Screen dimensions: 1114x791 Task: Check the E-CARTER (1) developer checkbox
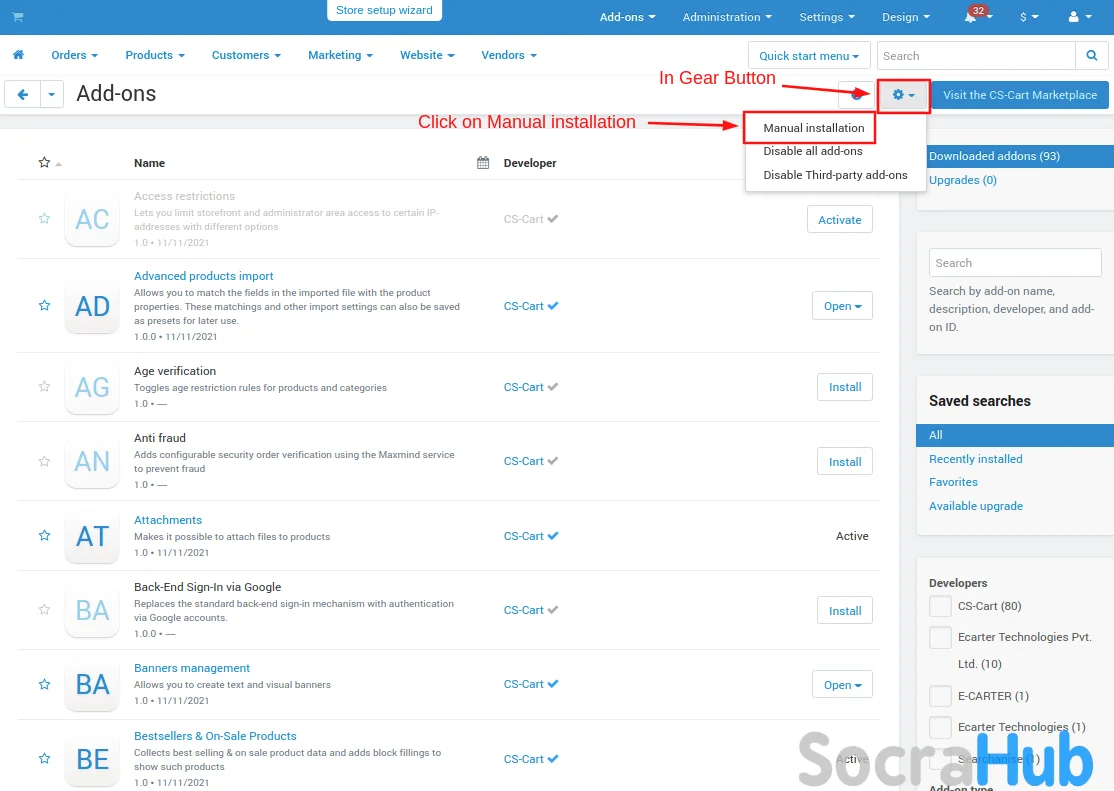point(940,696)
